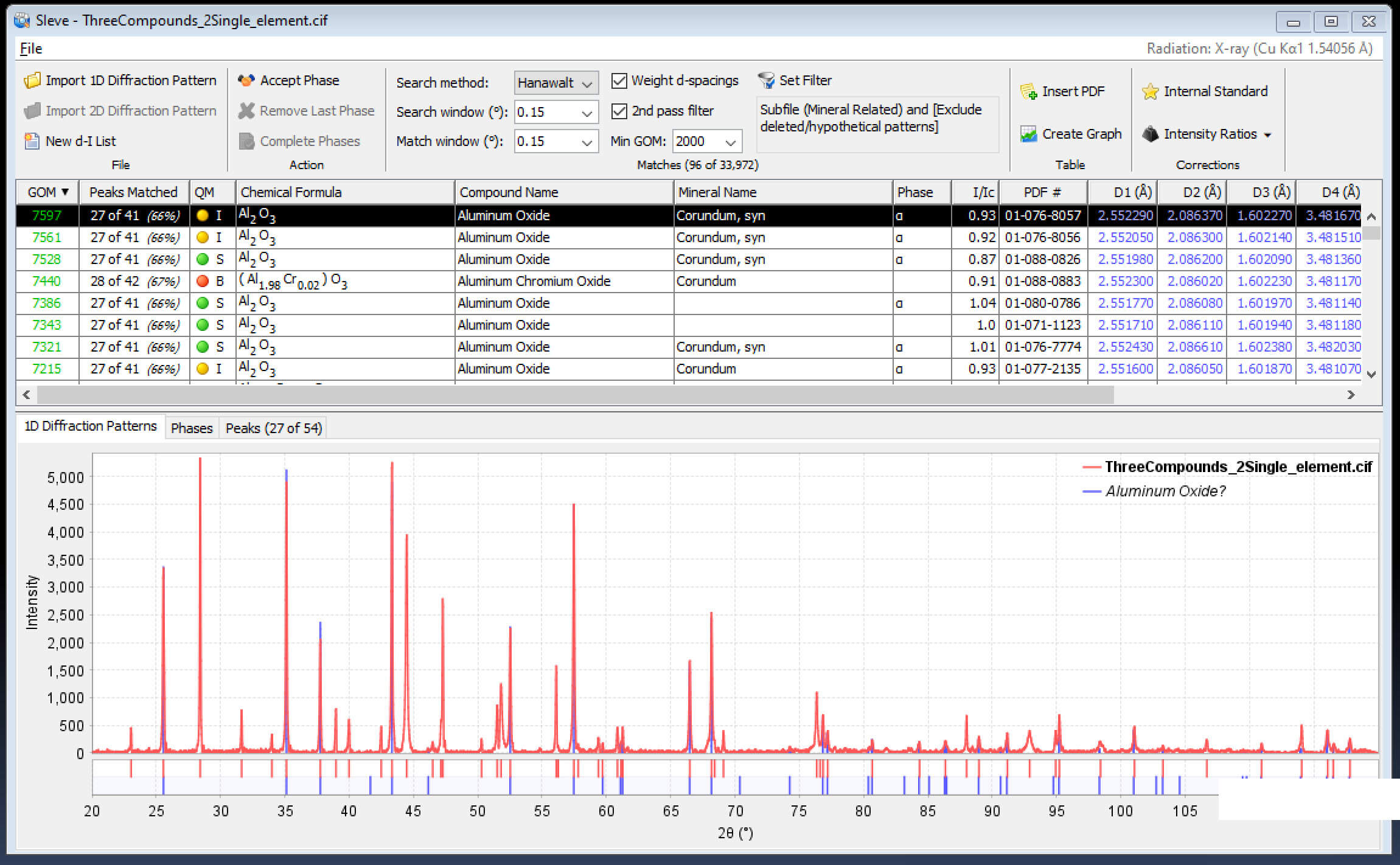1400x865 pixels.
Task: Toggle the Weight d-spacings checkbox
Action: [619, 80]
